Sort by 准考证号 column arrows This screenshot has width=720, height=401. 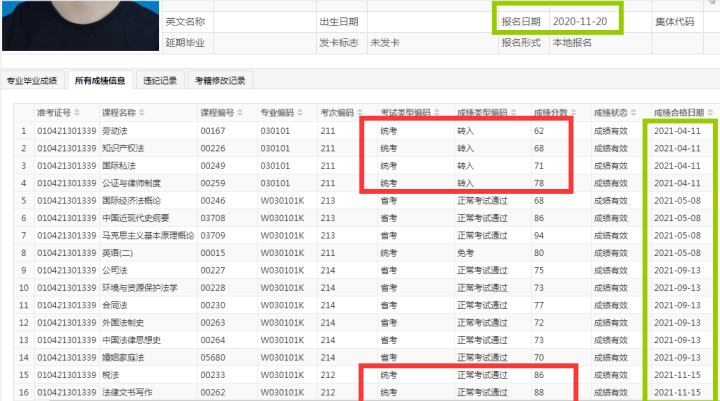click(77, 113)
